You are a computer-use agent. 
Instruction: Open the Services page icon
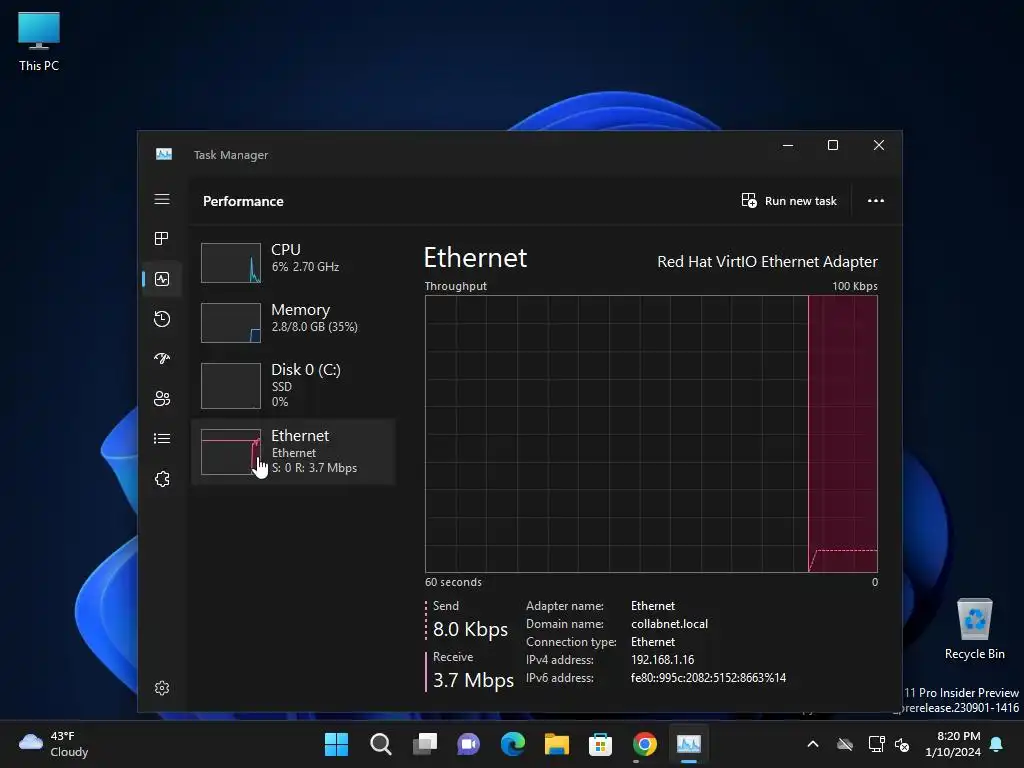[162, 479]
